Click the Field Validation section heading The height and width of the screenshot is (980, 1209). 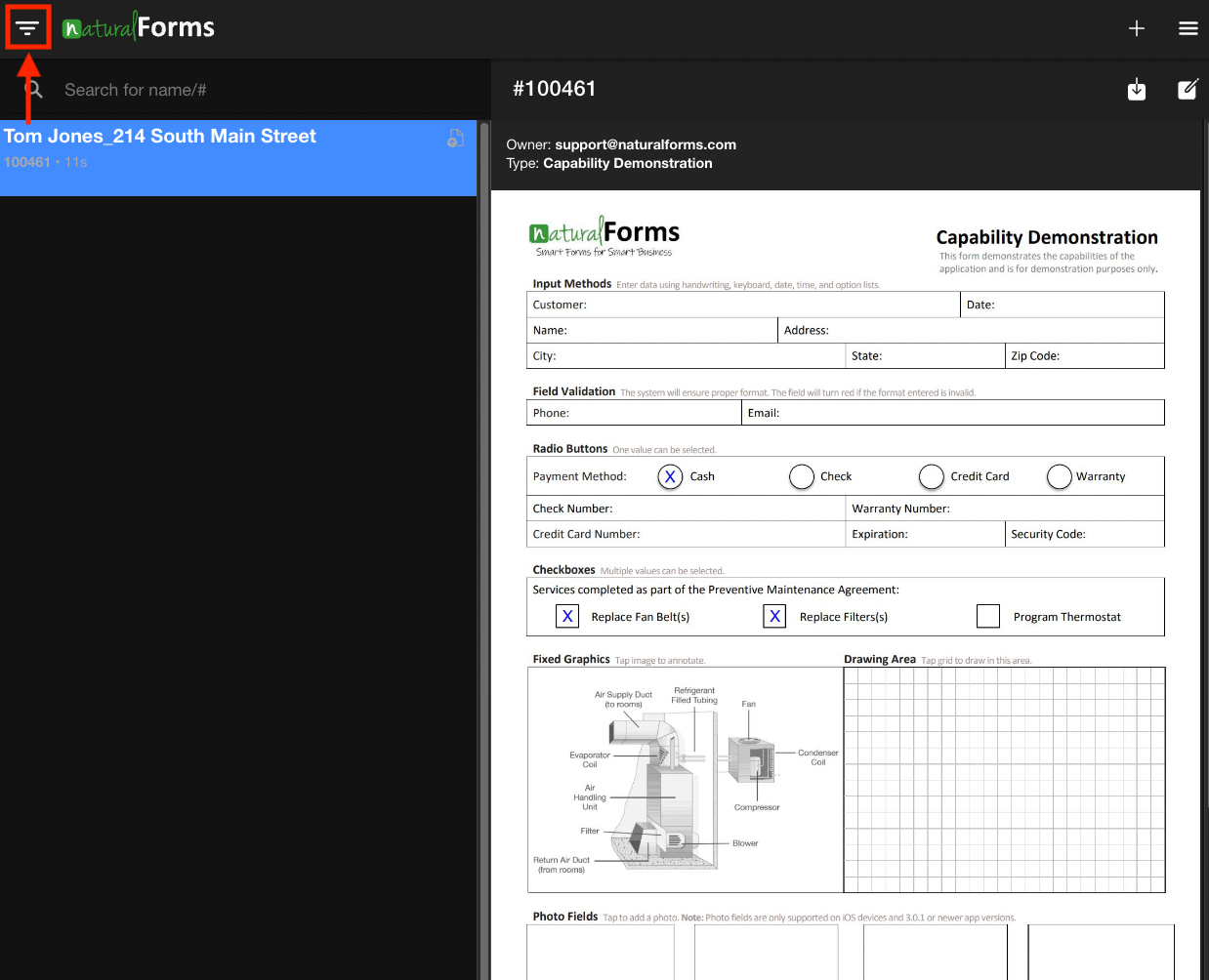click(x=574, y=391)
